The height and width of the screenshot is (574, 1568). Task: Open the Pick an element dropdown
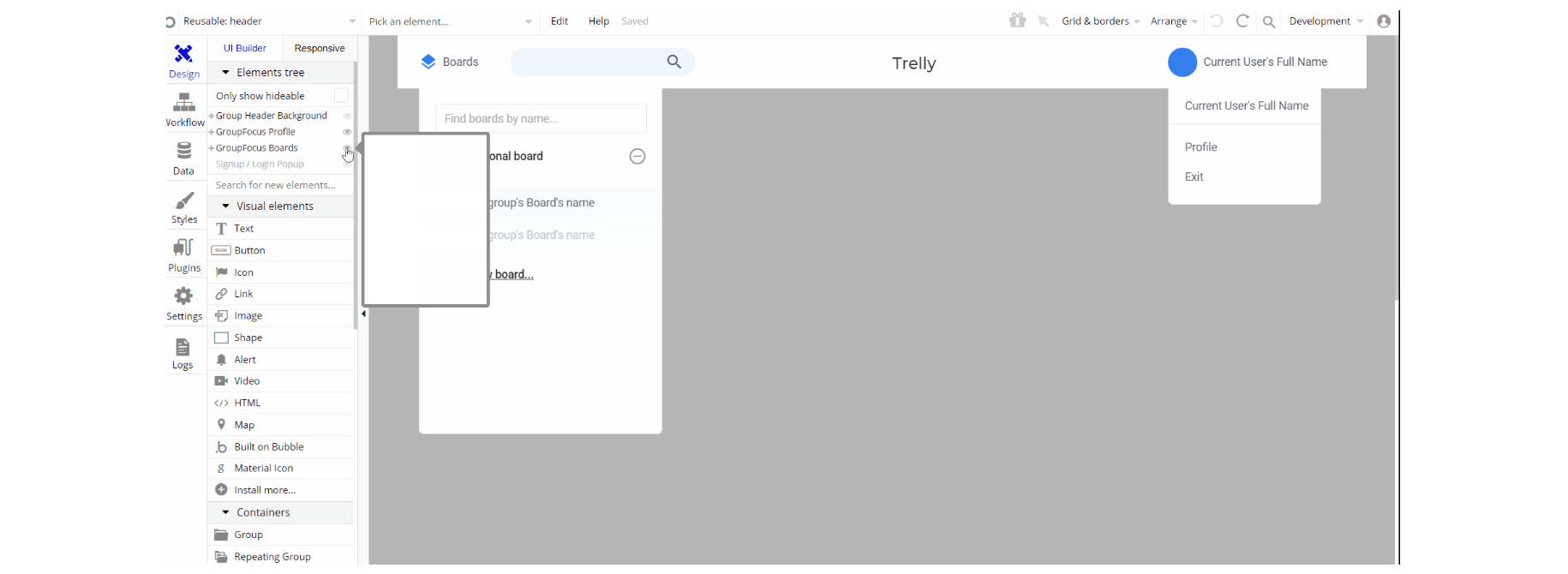coord(450,21)
